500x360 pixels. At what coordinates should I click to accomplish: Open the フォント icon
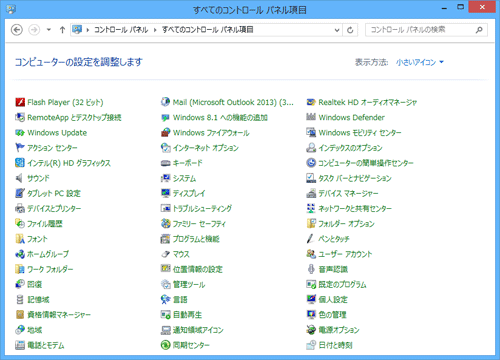[20, 239]
